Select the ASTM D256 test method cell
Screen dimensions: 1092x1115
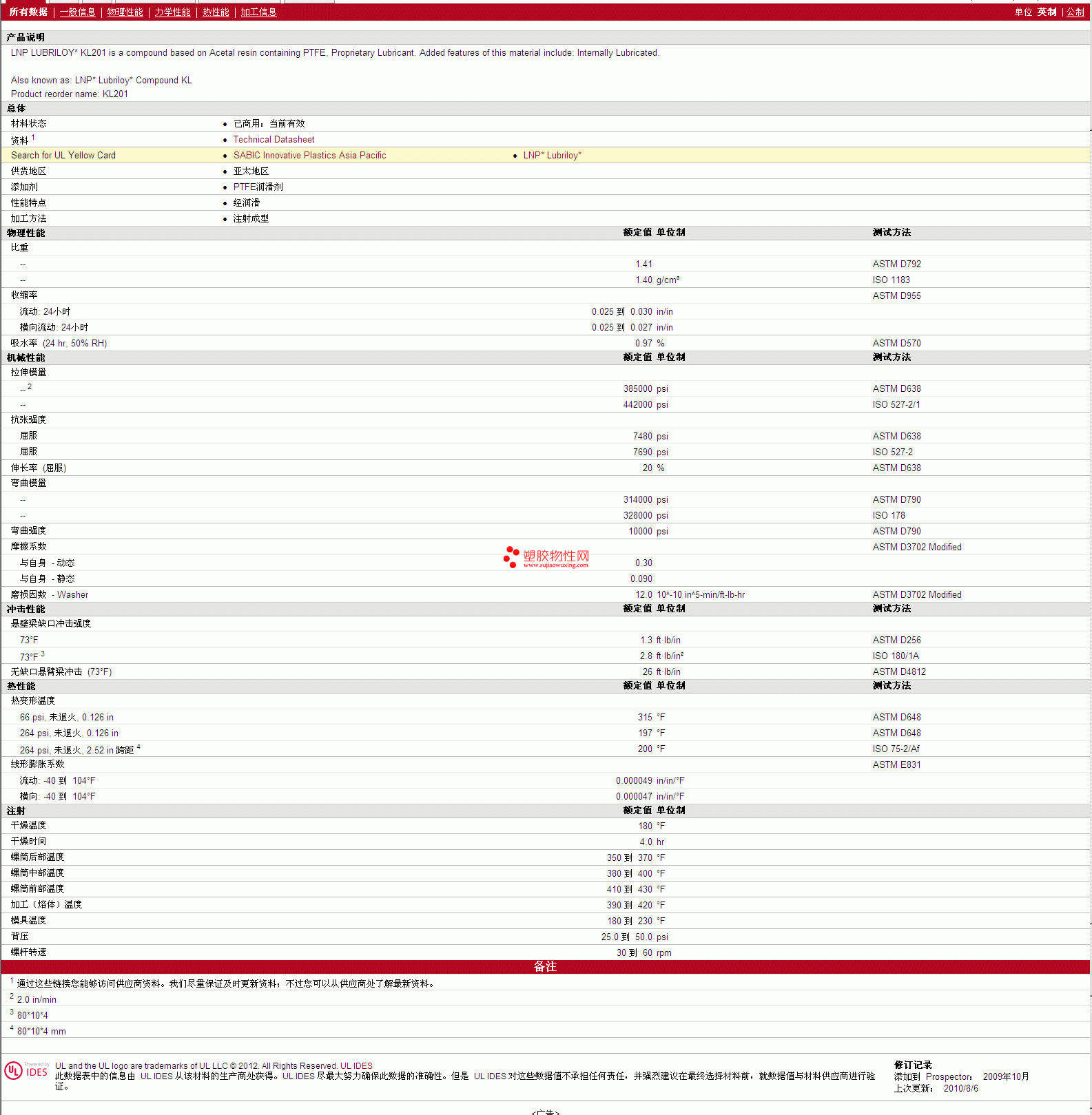pos(896,640)
